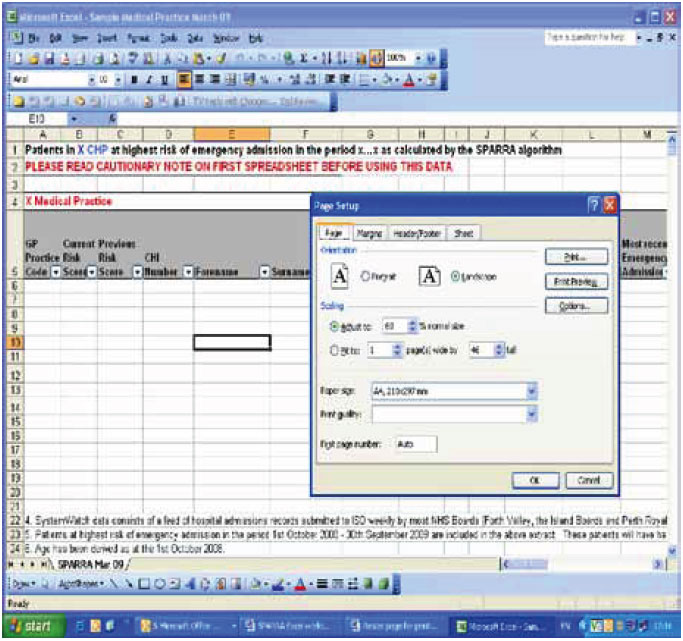Click the Save icon in standard toolbar

pyautogui.click(x=49, y=58)
